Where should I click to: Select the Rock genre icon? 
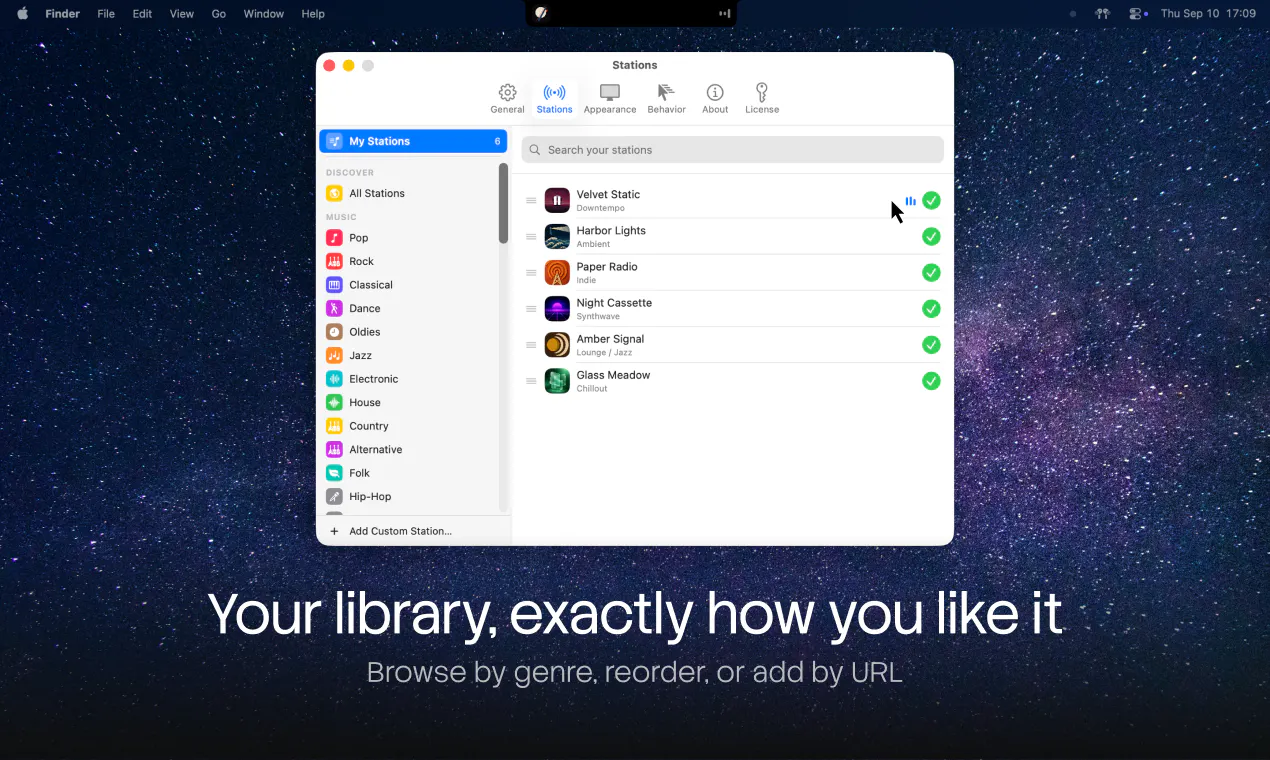(x=334, y=261)
